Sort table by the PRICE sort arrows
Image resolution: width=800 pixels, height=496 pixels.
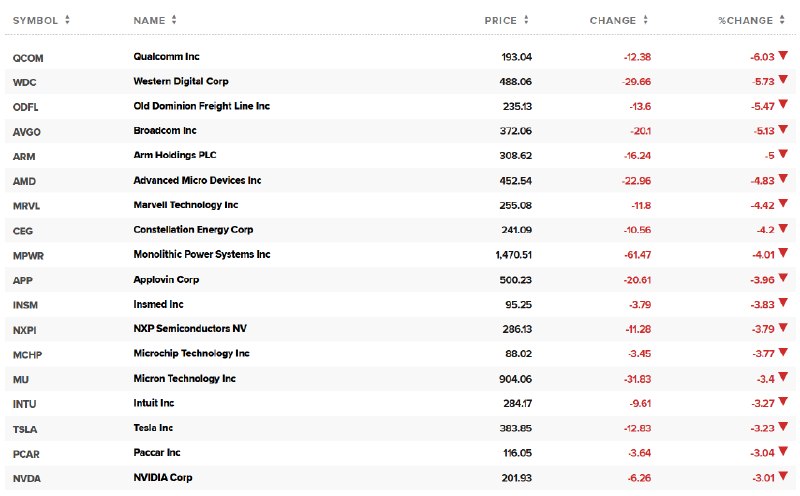[526, 20]
